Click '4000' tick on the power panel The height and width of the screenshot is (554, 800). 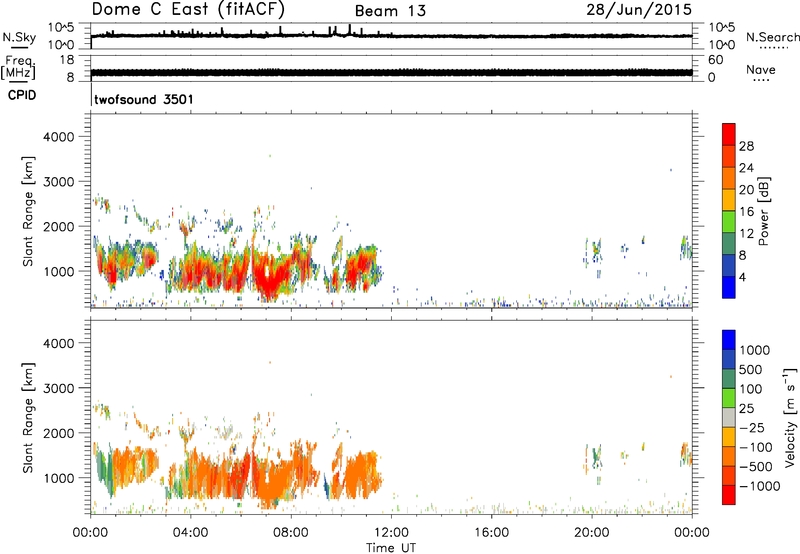(x=58, y=137)
